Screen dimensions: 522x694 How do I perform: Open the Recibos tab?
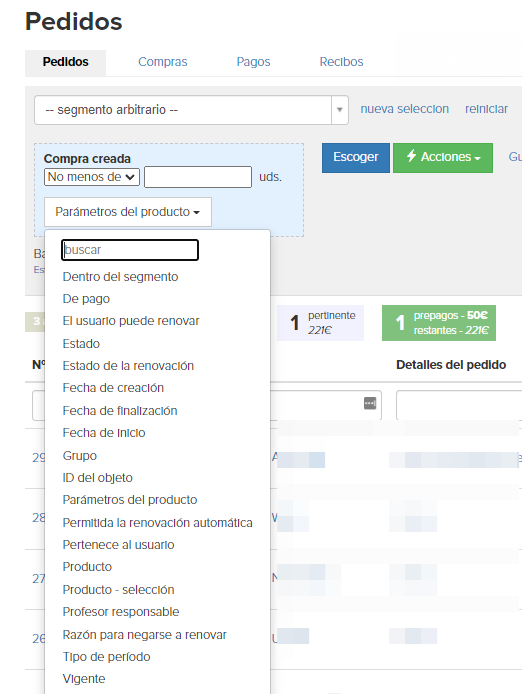[341, 62]
